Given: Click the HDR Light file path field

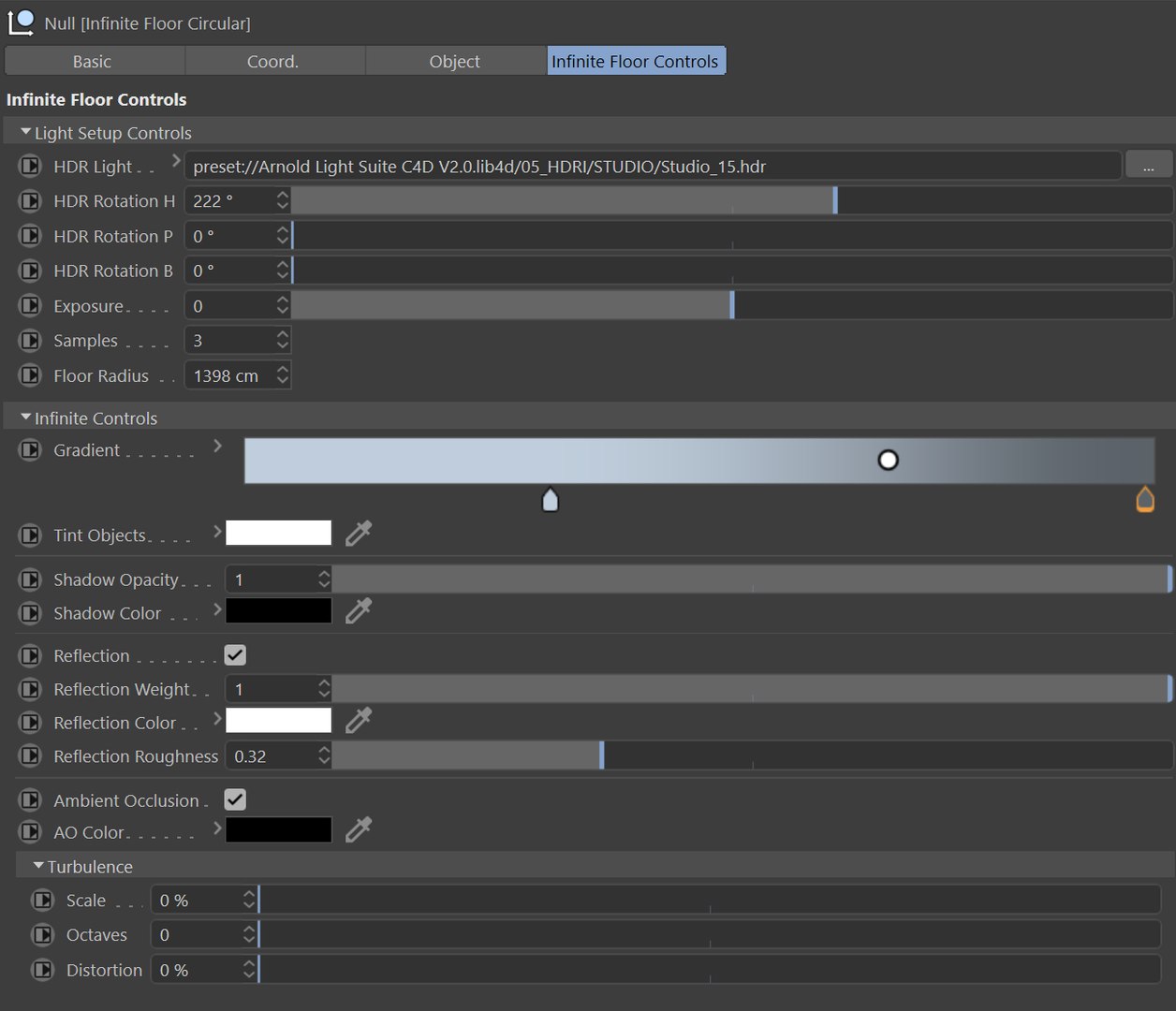Looking at the screenshot, I should (x=653, y=166).
